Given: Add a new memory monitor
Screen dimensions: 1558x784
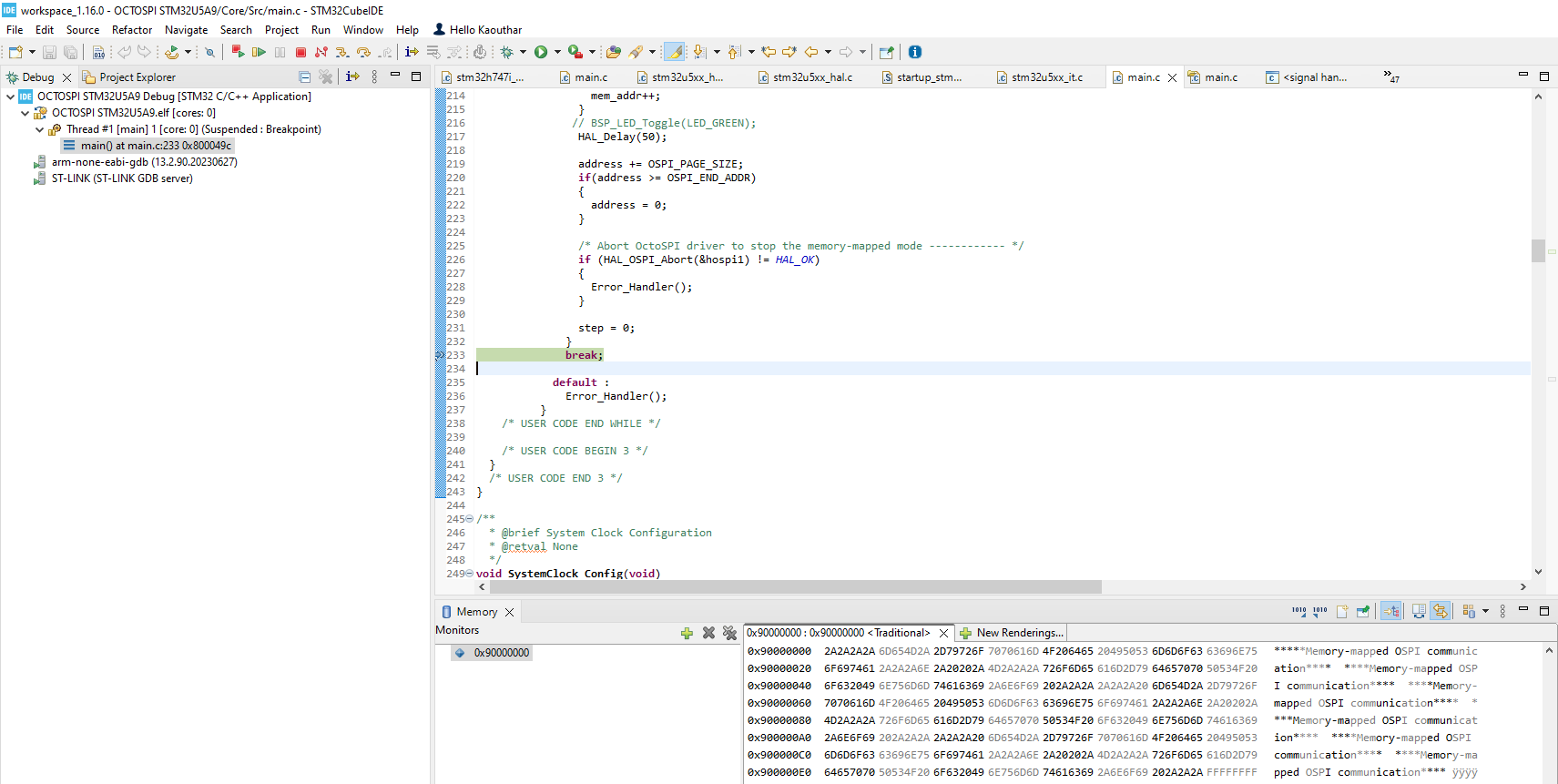Looking at the screenshot, I should (x=687, y=633).
